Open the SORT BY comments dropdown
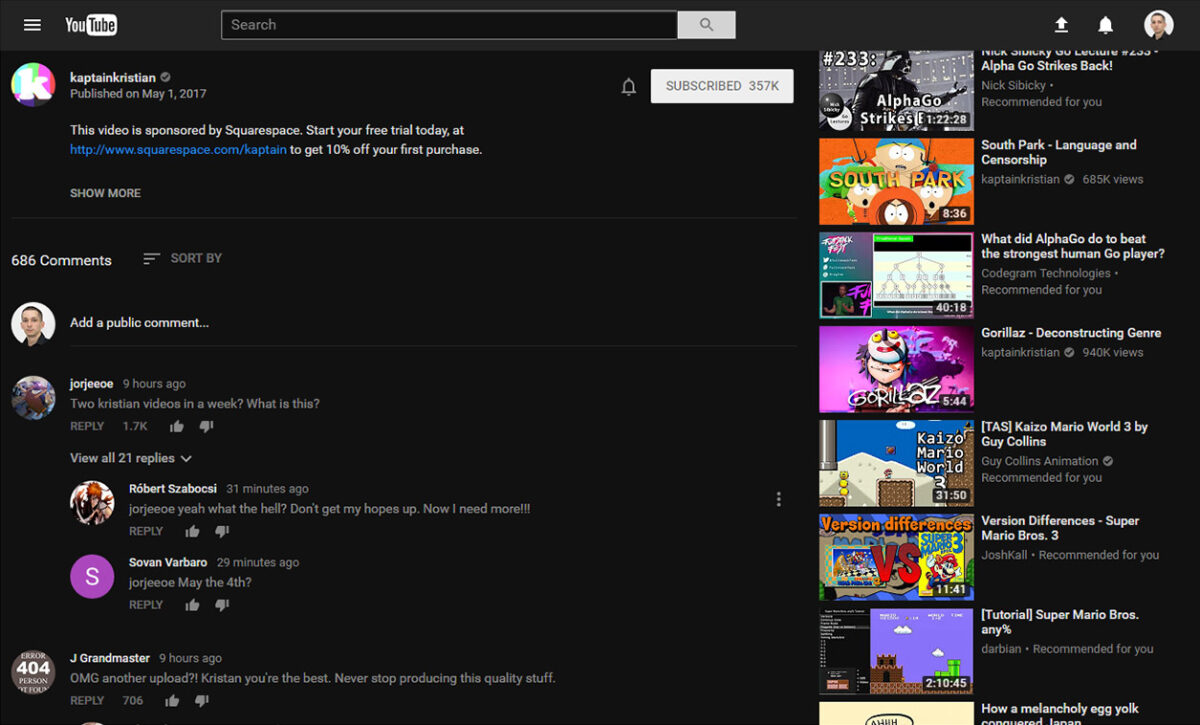1200x725 pixels. [x=182, y=258]
